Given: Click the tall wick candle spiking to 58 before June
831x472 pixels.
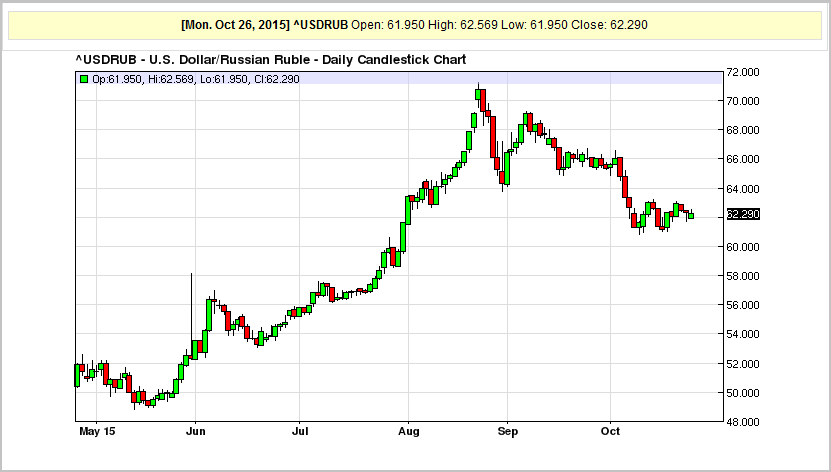Looking at the screenshot, I should [191, 318].
